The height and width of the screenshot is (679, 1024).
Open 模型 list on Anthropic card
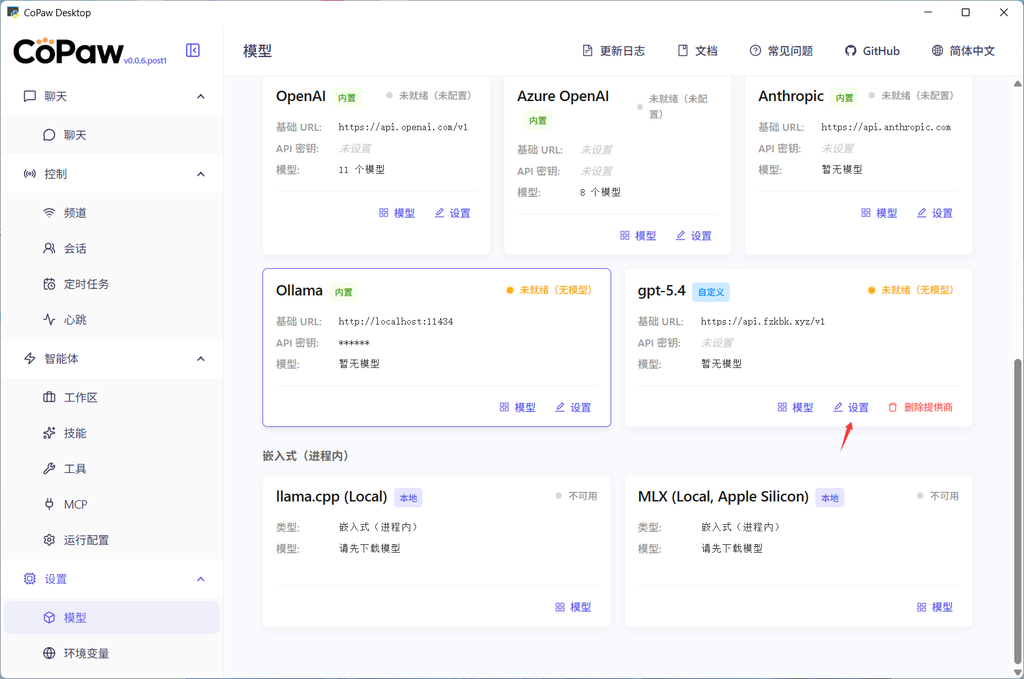pos(879,213)
